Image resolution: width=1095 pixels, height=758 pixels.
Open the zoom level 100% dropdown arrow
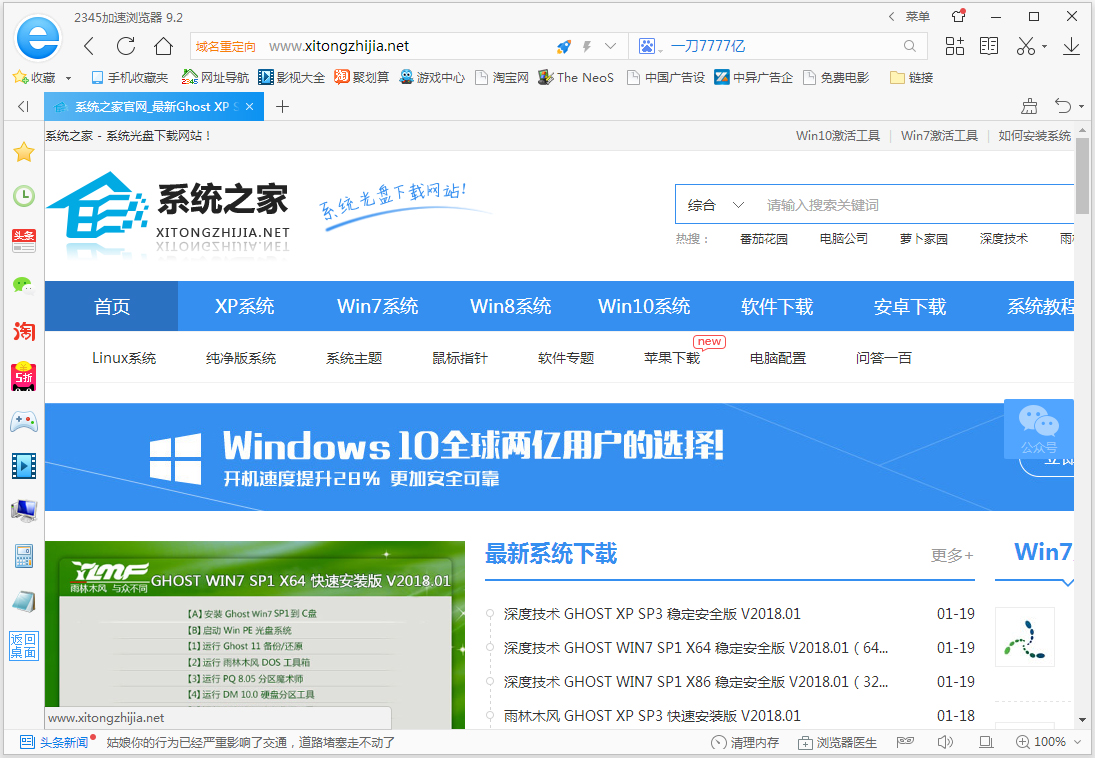[x=1077, y=742]
